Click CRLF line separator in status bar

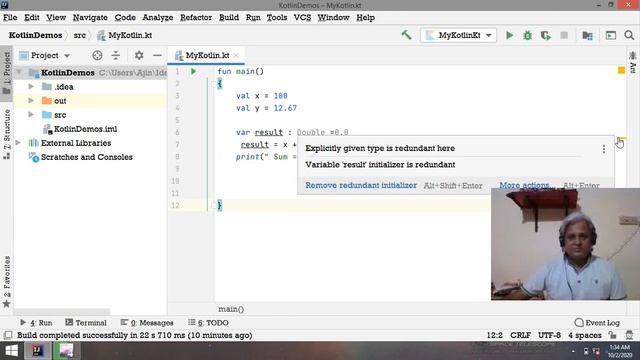(520, 335)
